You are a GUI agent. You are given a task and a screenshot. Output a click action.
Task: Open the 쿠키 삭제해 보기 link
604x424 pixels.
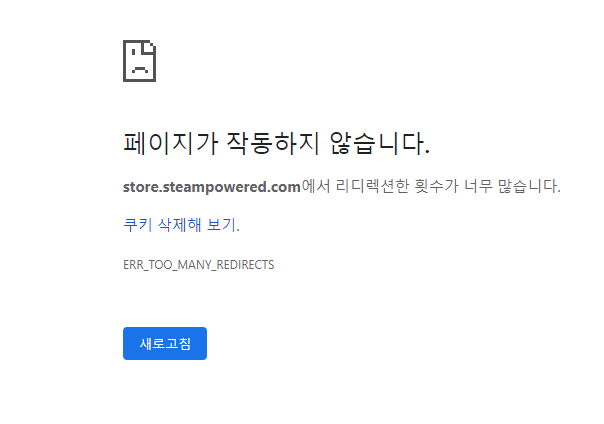coord(181,225)
